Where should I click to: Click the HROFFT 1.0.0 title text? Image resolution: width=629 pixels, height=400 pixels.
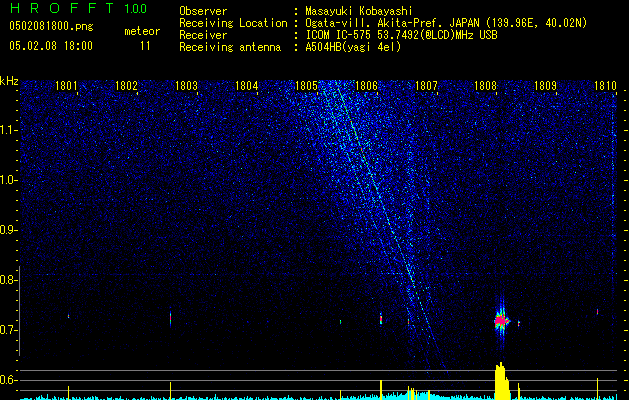point(78,8)
